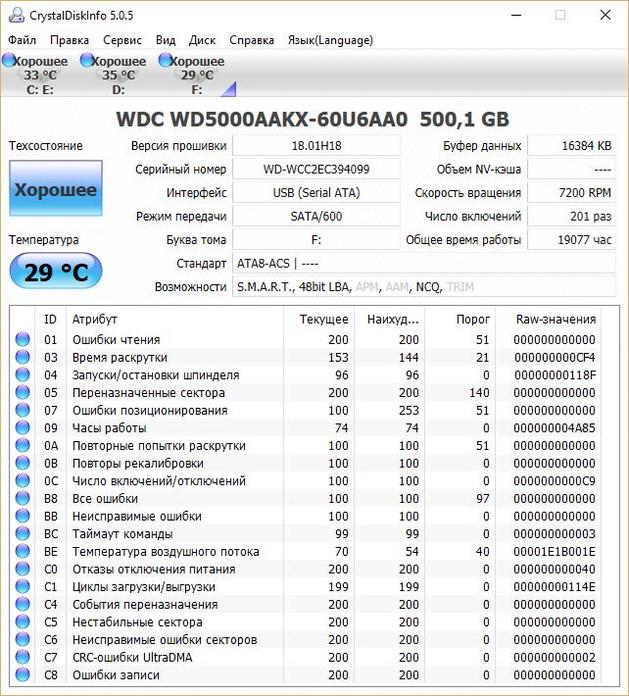Screen dimensions: 629x696
Task: Click raw value 000000004A85
Action: coord(554,428)
